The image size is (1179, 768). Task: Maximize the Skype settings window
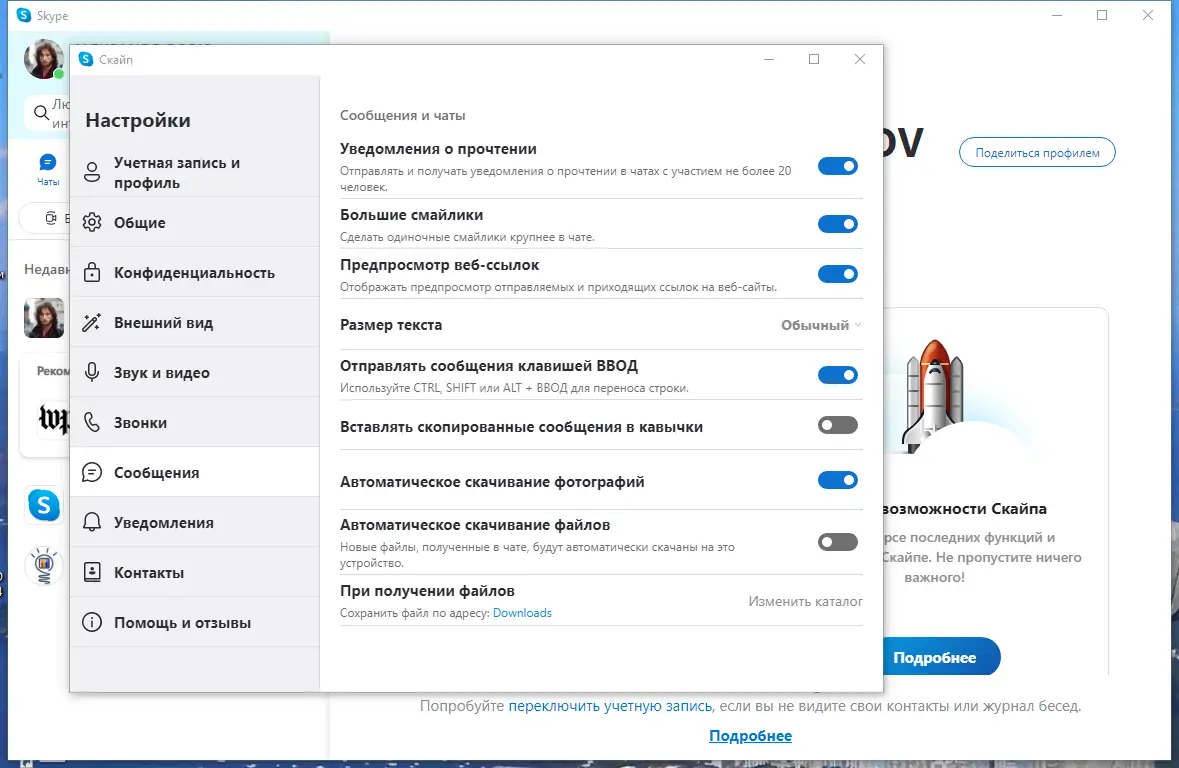(x=814, y=59)
